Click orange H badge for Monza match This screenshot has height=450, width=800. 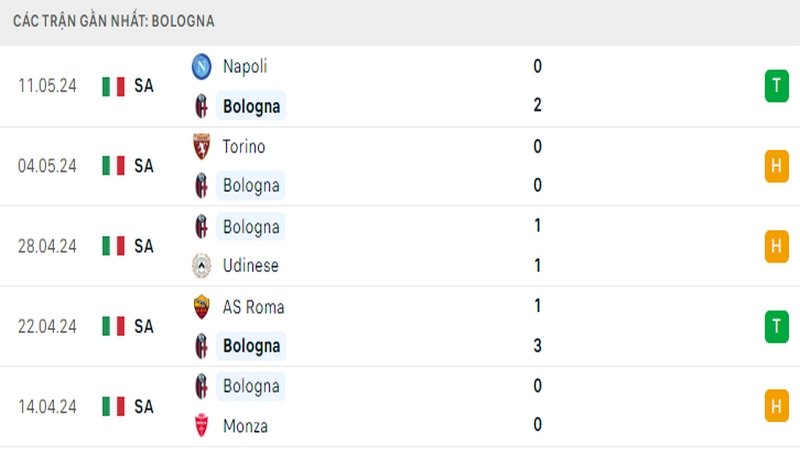(x=777, y=406)
